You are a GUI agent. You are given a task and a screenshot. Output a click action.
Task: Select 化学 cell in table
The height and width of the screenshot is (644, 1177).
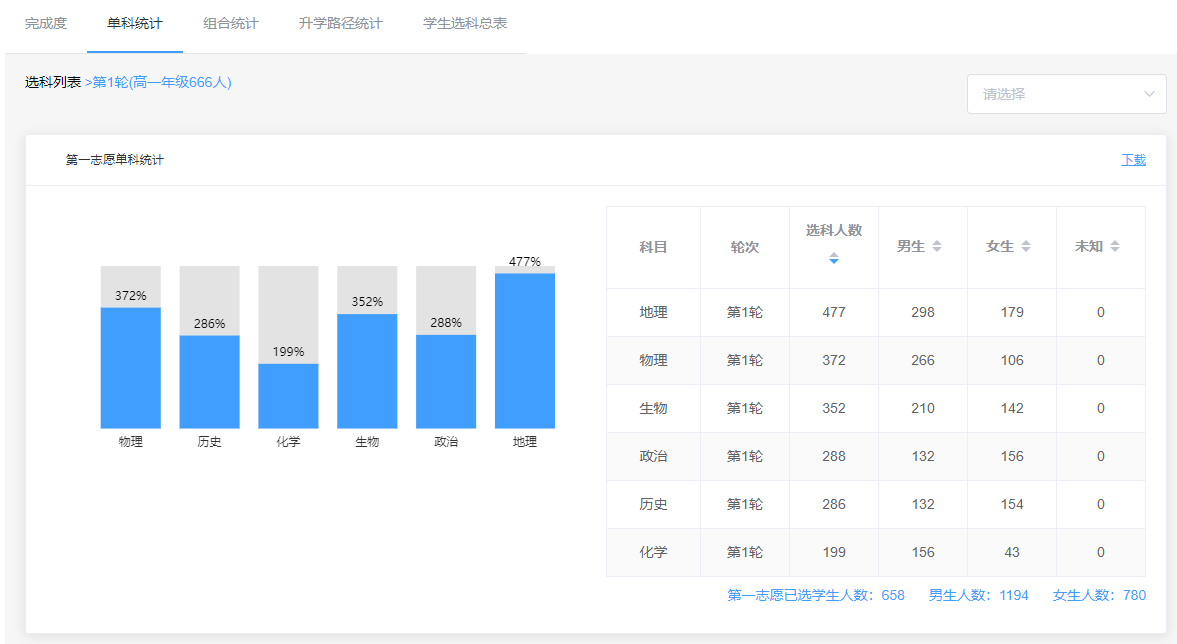(653, 552)
